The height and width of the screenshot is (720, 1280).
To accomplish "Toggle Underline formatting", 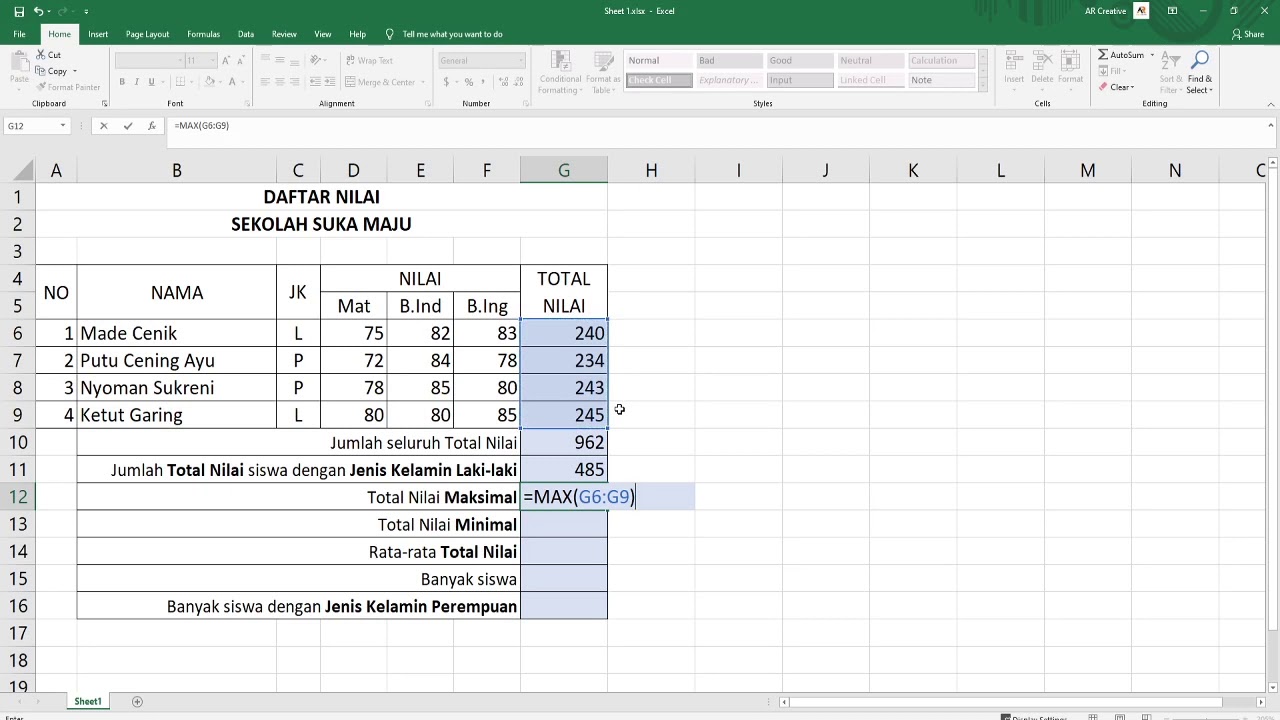I will (x=151, y=82).
